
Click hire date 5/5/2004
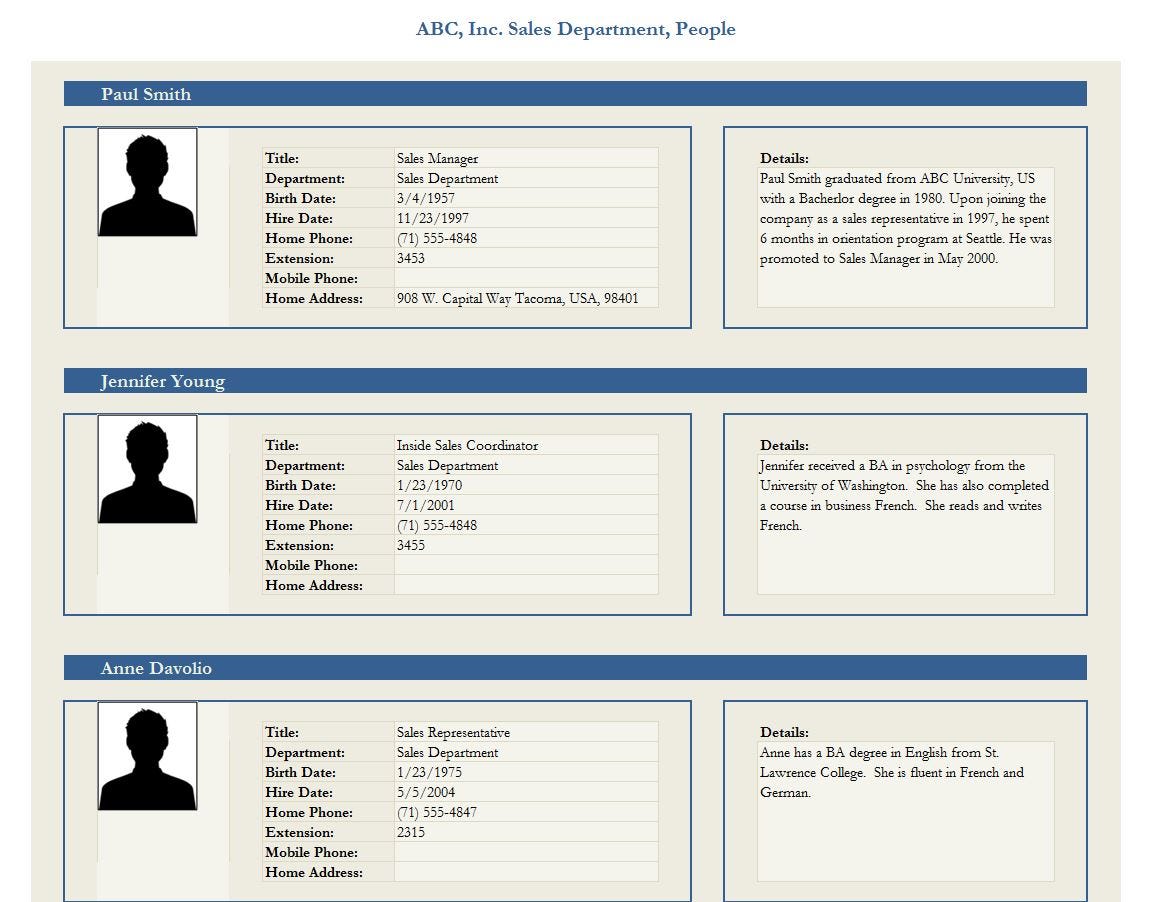425,791
